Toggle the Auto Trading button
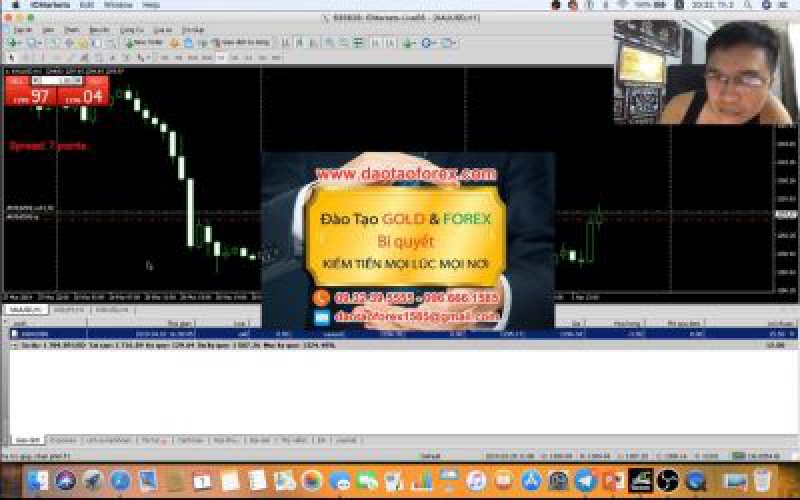 (x=242, y=43)
